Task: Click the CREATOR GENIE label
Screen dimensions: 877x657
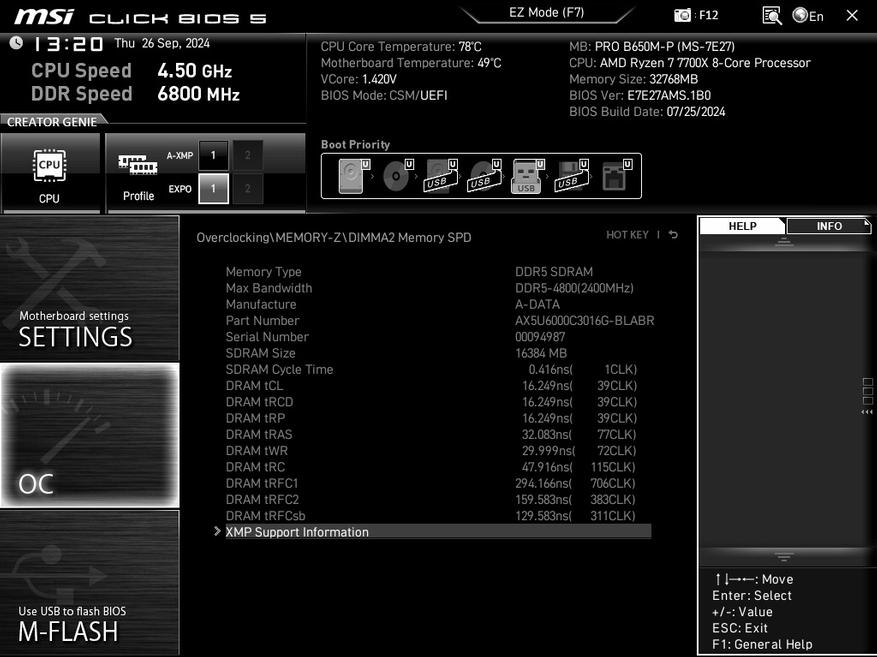Action: tap(51, 122)
